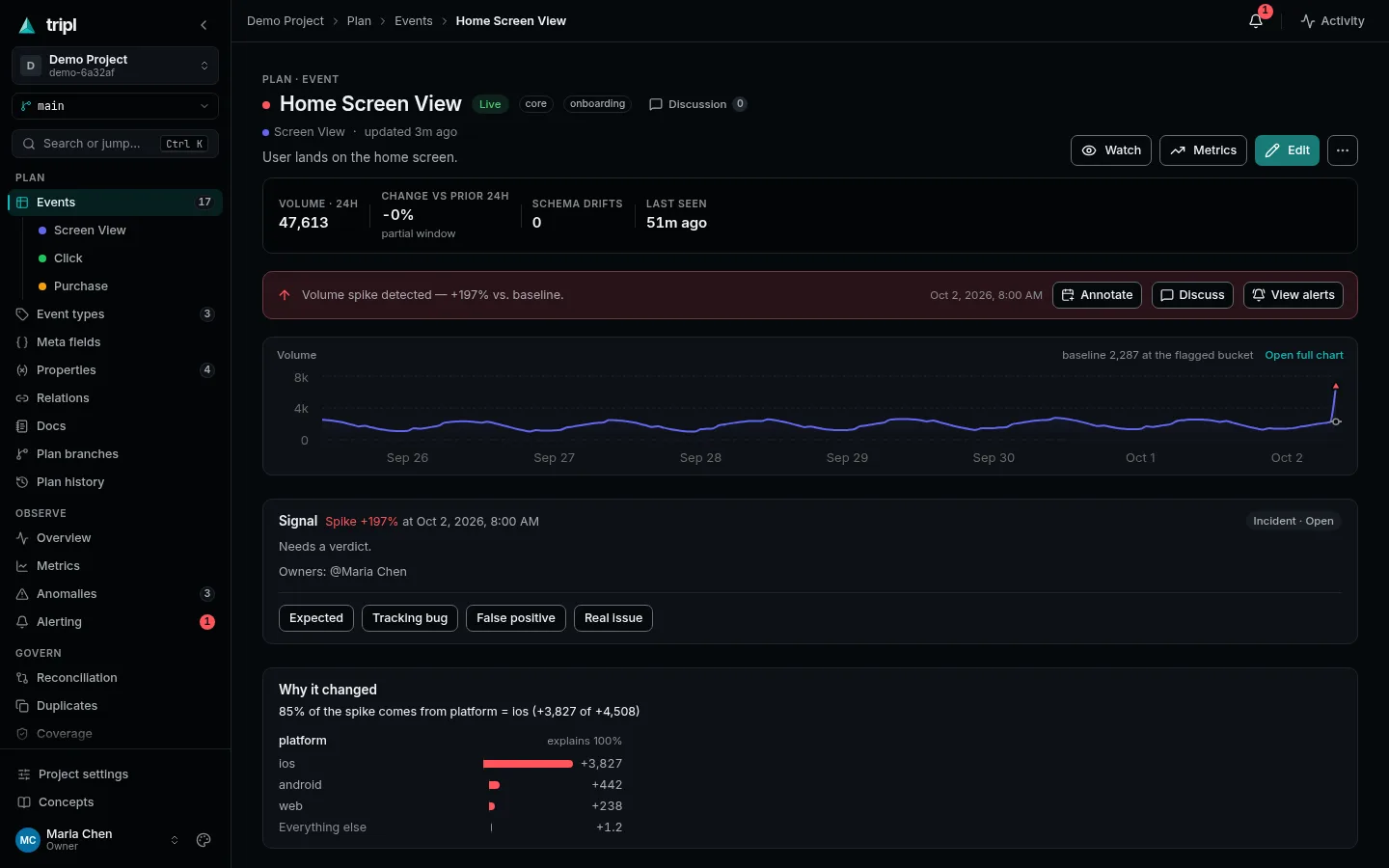Open the notification bell
The image size is (1389, 868).
1256,20
